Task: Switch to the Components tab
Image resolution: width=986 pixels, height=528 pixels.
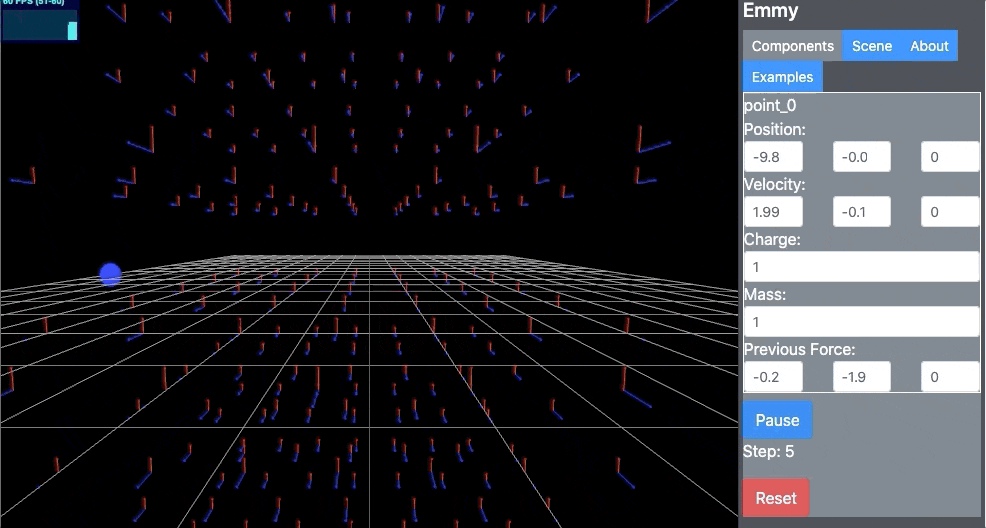Action: coord(792,46)
